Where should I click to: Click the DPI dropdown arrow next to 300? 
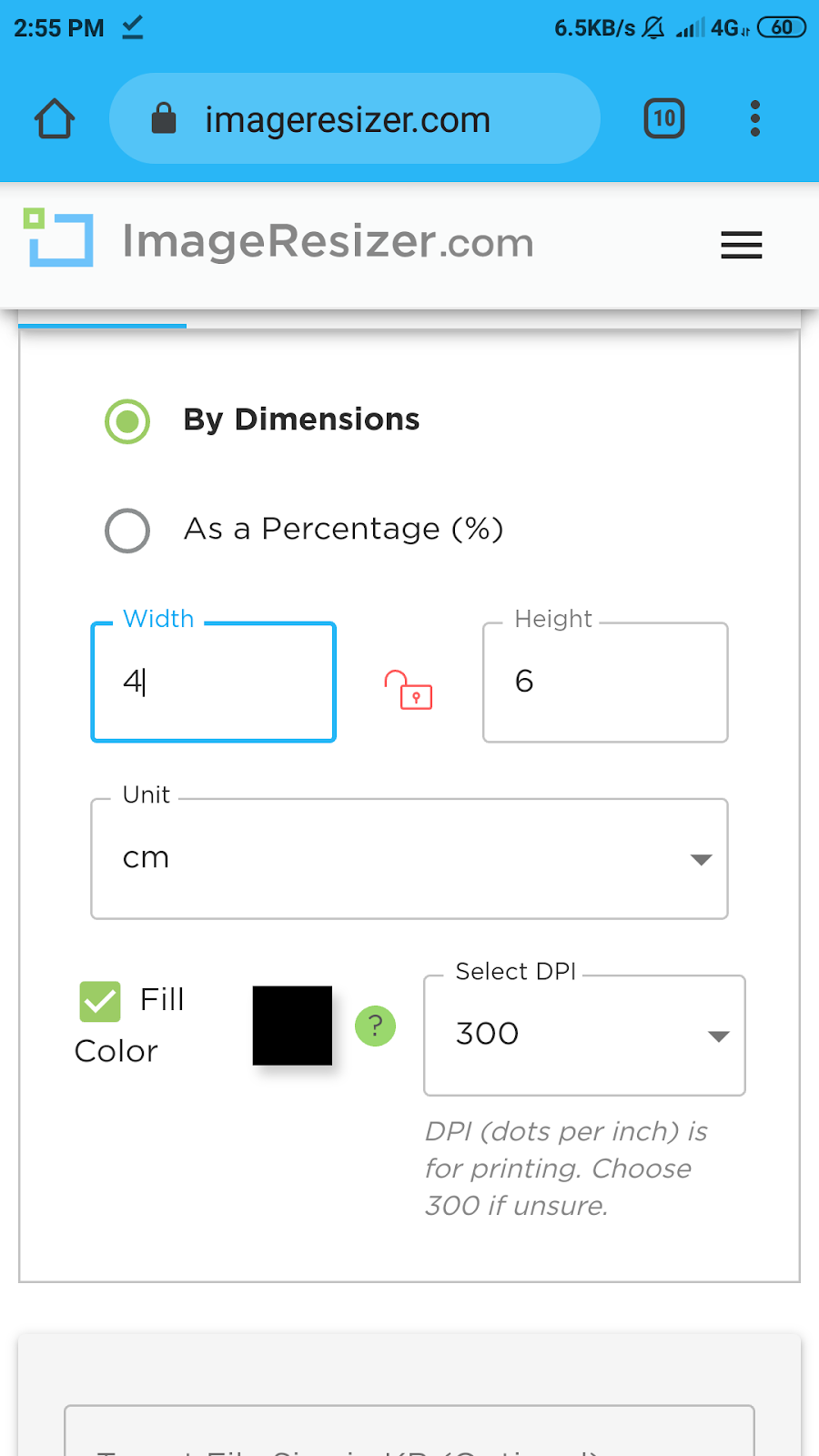718,1036
